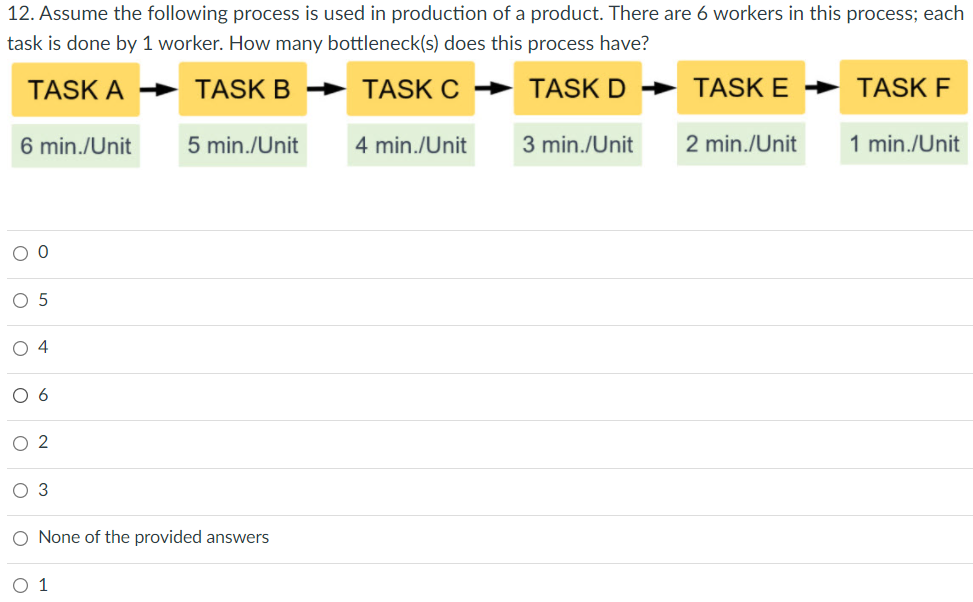Select the radio button for answer 3
This screenshot has height=602, width=973.
coord(20,489)
